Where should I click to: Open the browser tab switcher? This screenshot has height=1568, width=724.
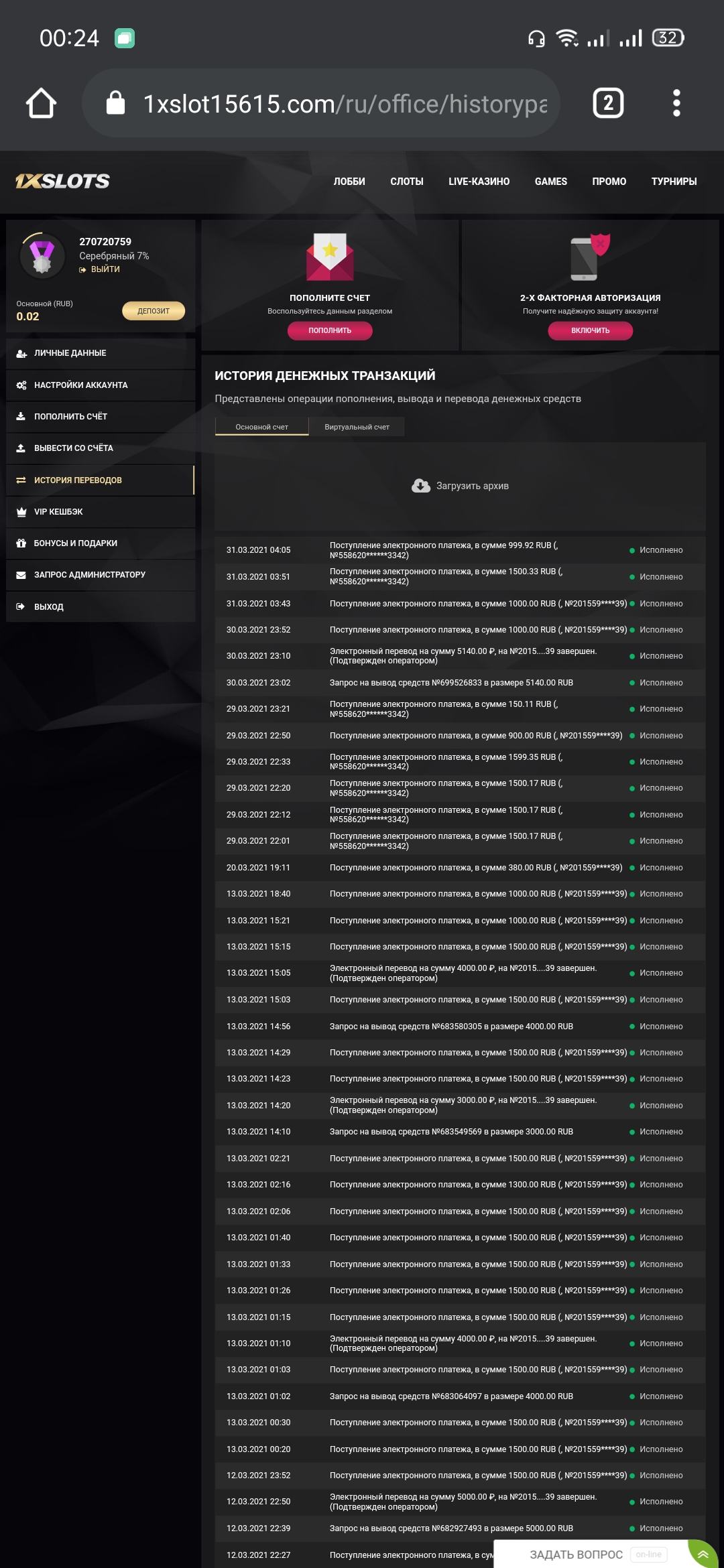(608, 103)
